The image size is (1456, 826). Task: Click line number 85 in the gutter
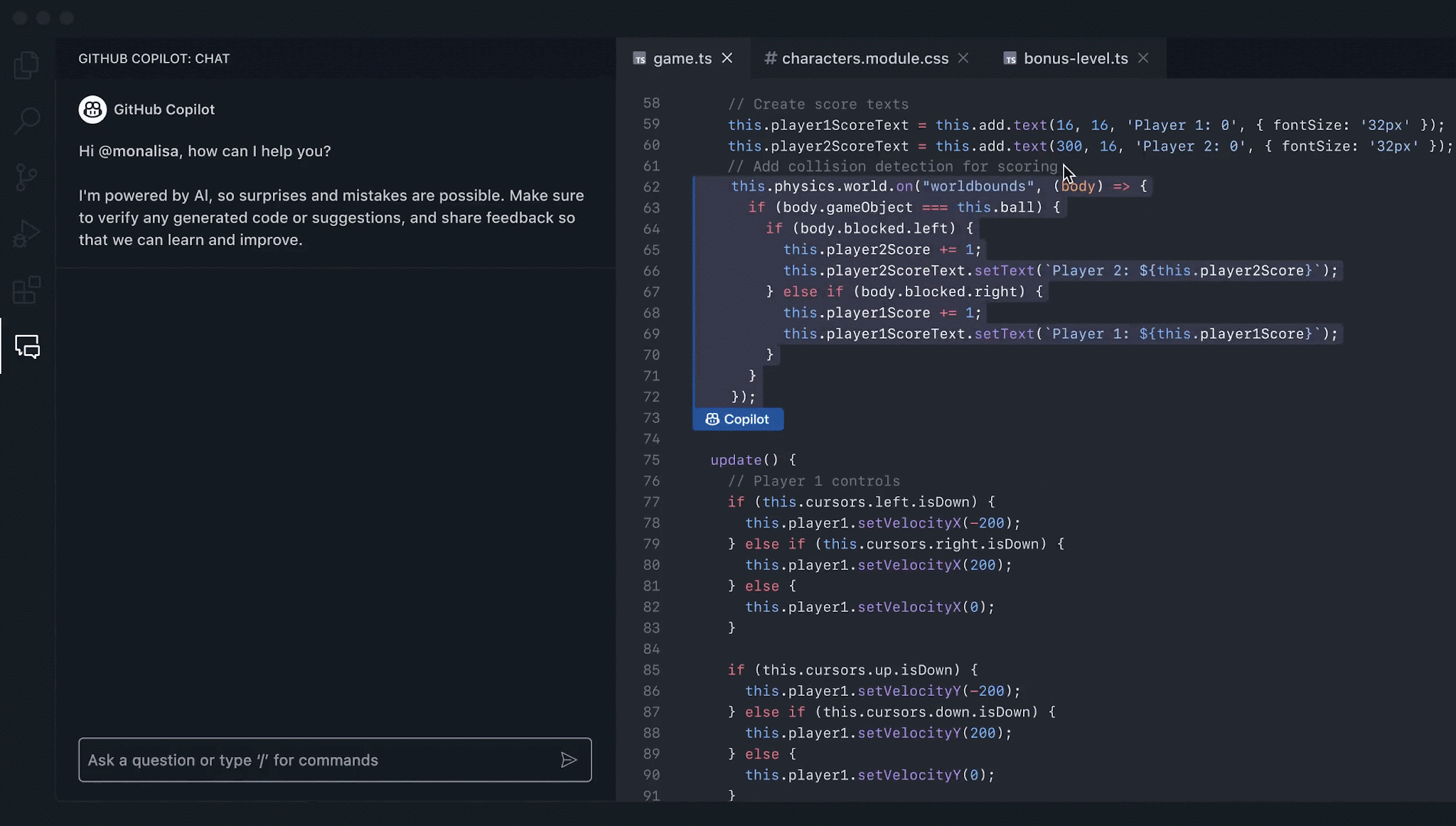click(651, 670)
